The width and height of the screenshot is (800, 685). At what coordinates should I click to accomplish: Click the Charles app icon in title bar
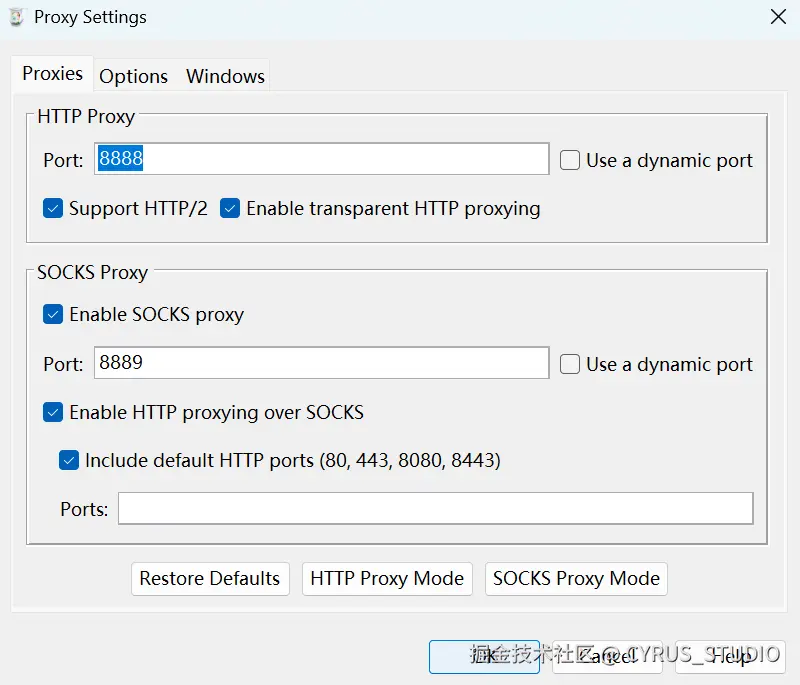16,17
